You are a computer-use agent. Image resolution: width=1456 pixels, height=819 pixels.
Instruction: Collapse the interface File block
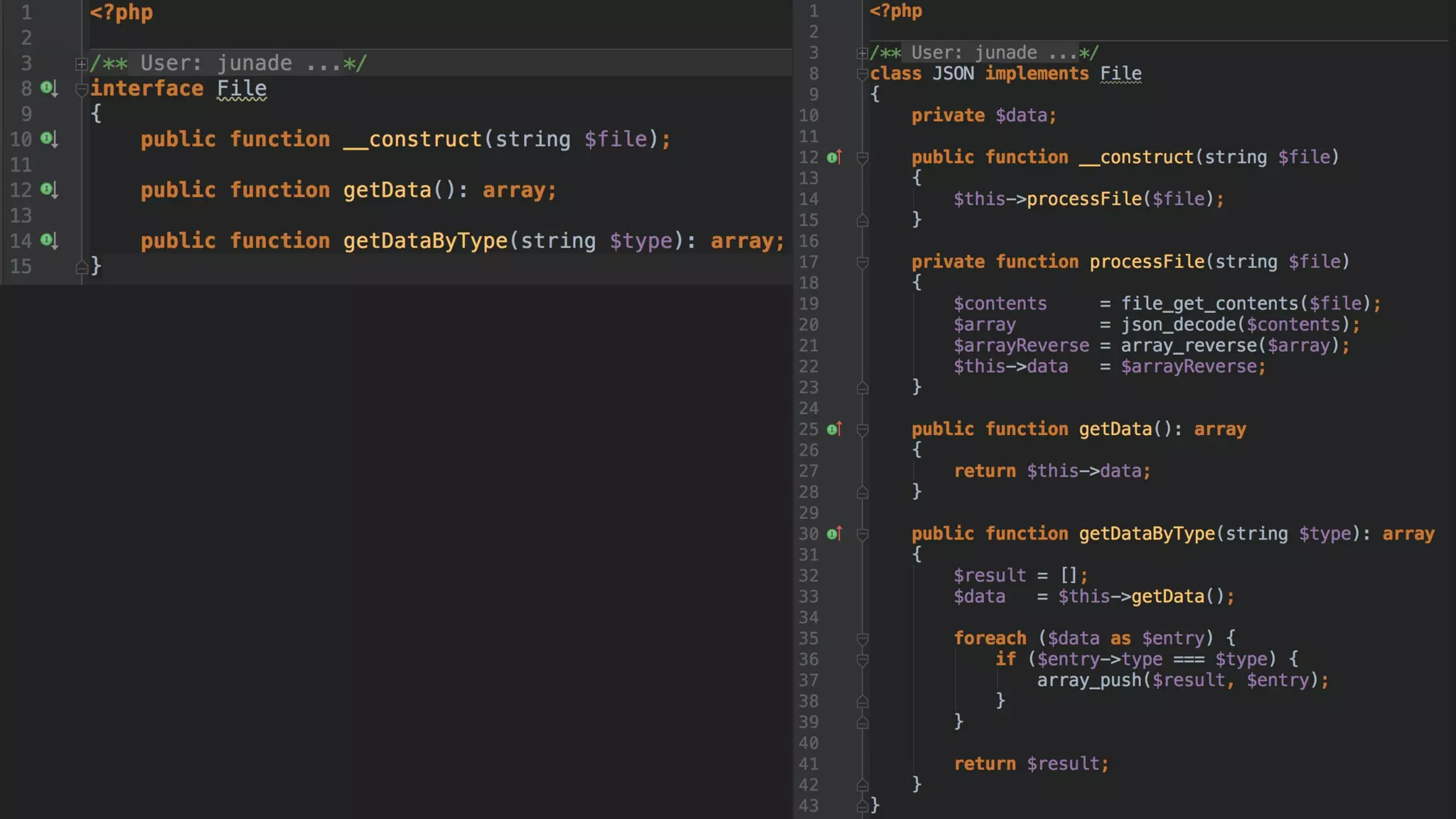pos(81,90)
